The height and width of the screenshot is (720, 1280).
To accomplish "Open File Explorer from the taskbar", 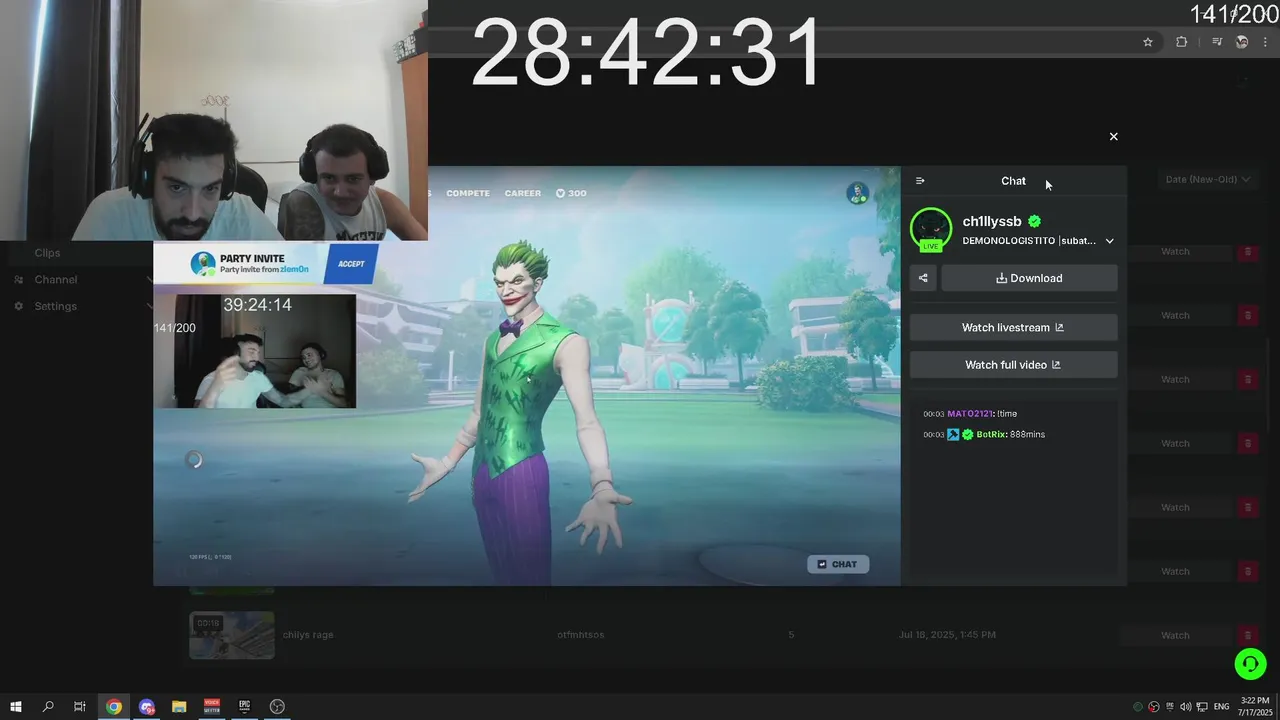I will coord(179,706).
